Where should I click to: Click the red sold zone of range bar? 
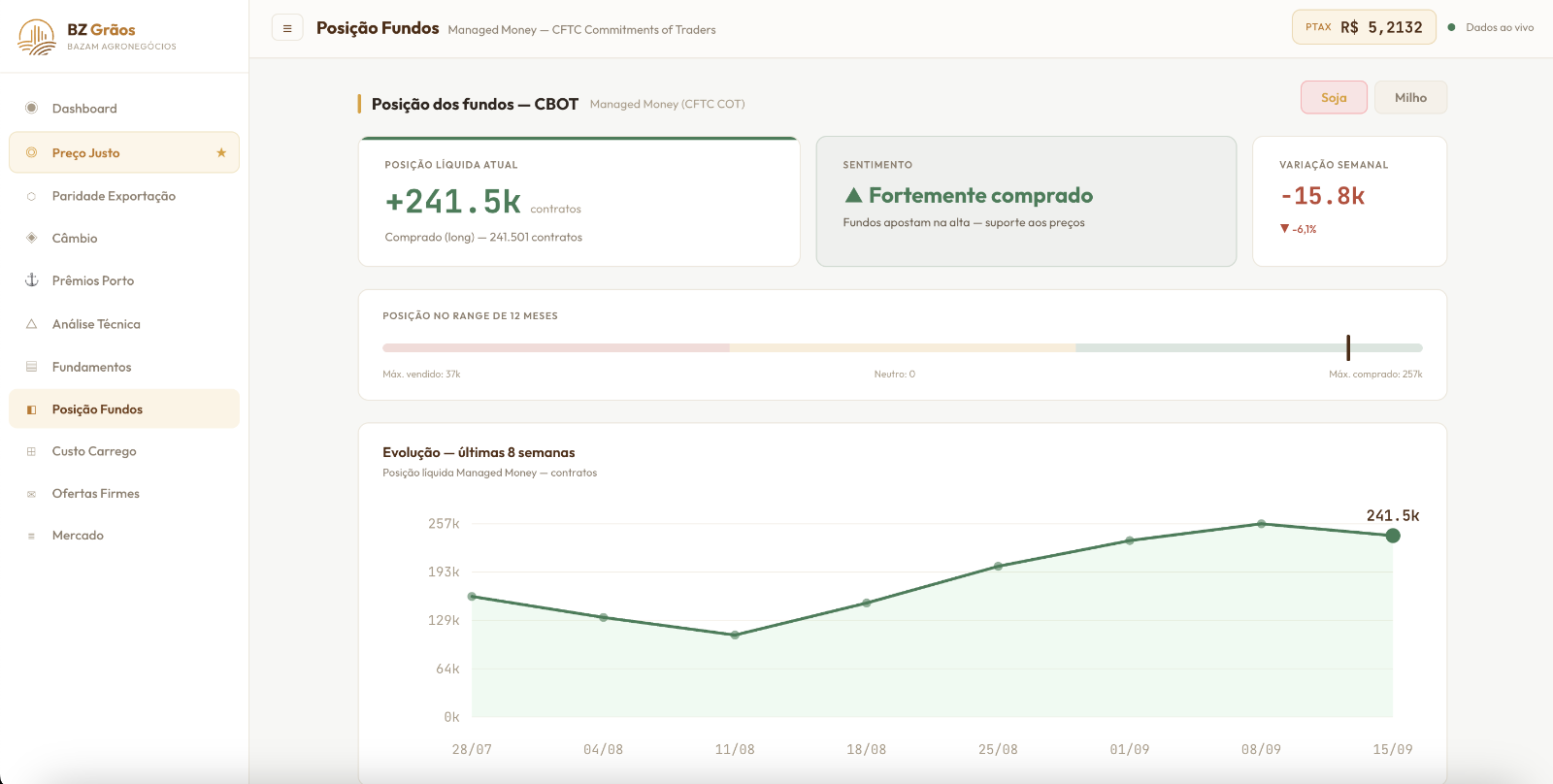click(556, 347)
